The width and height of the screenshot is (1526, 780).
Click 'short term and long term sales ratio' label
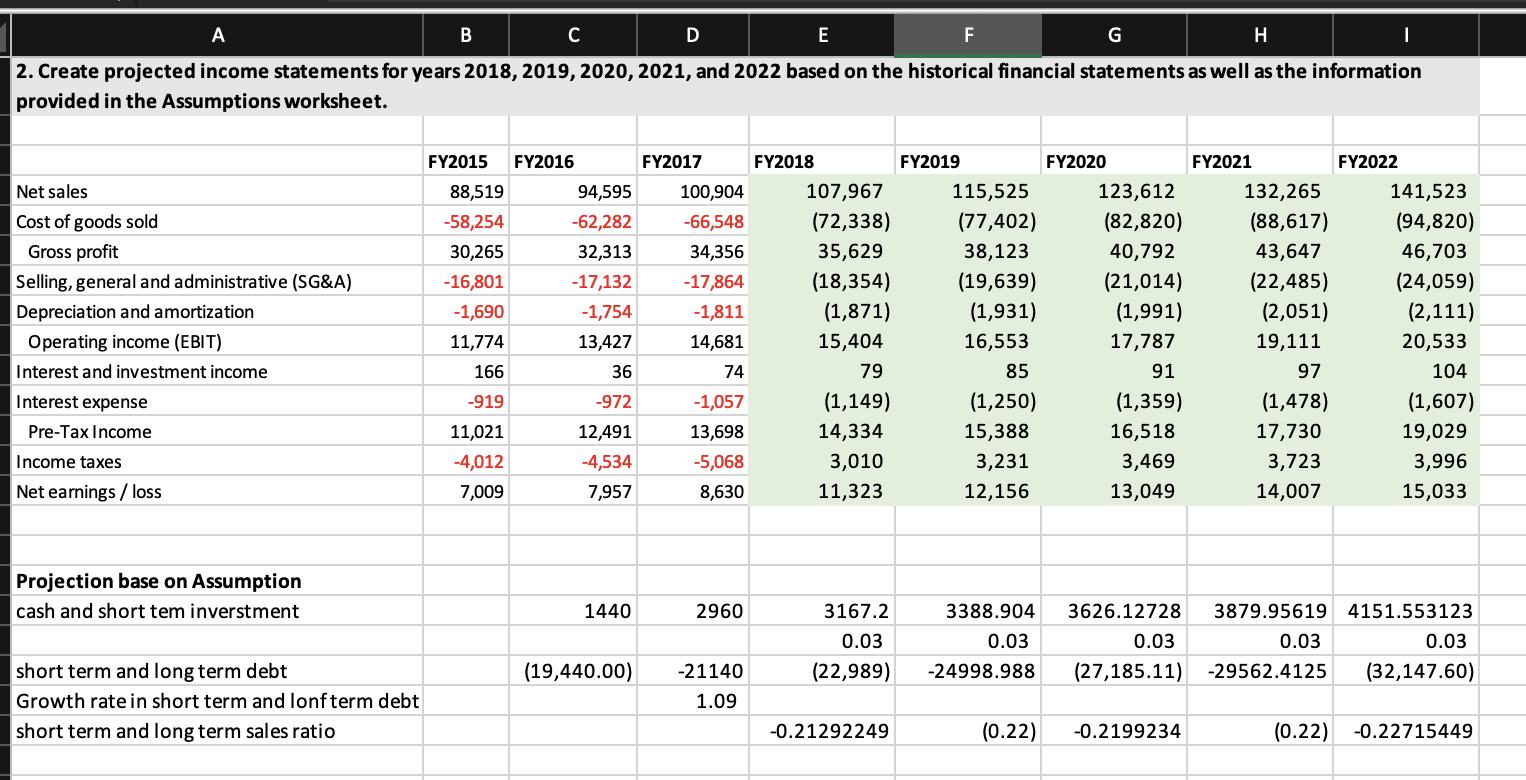click(x=176, y=731)
